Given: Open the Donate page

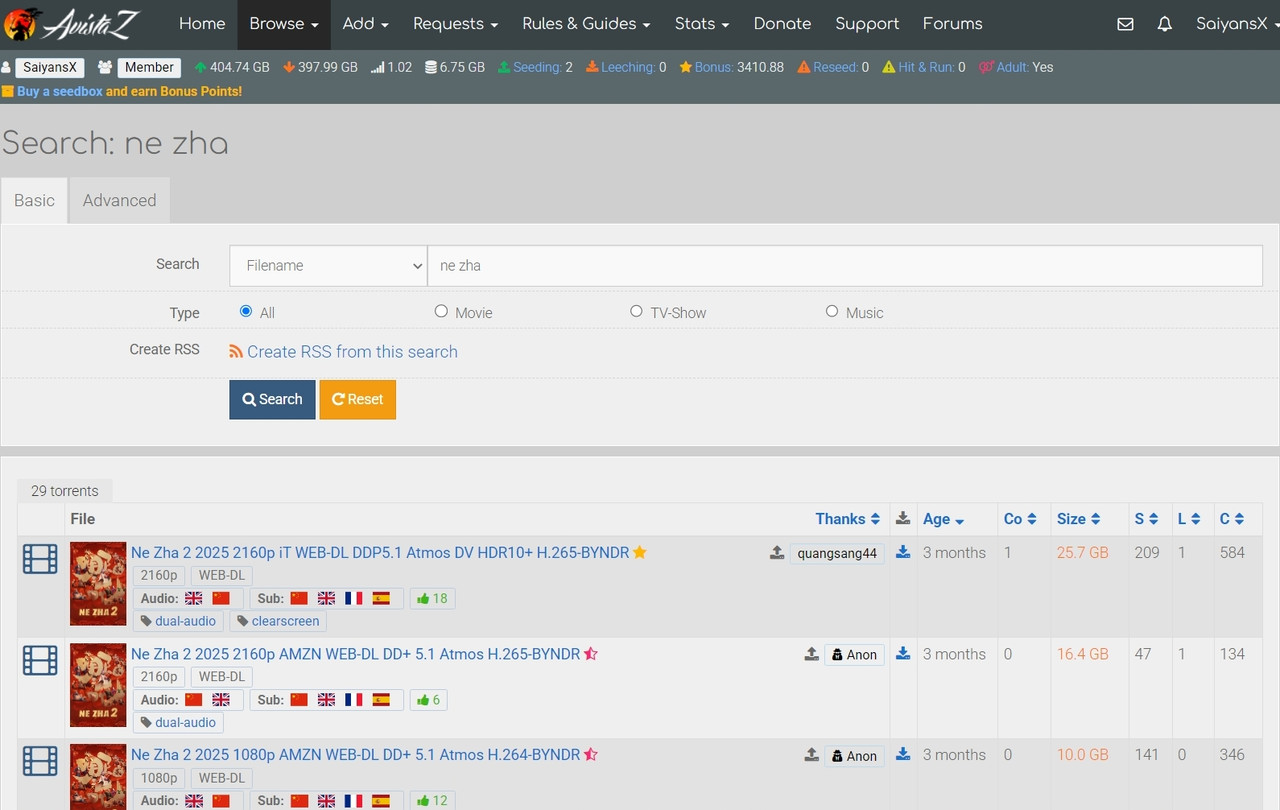Looking at the screenshot, I should click(x=782, y=24).
